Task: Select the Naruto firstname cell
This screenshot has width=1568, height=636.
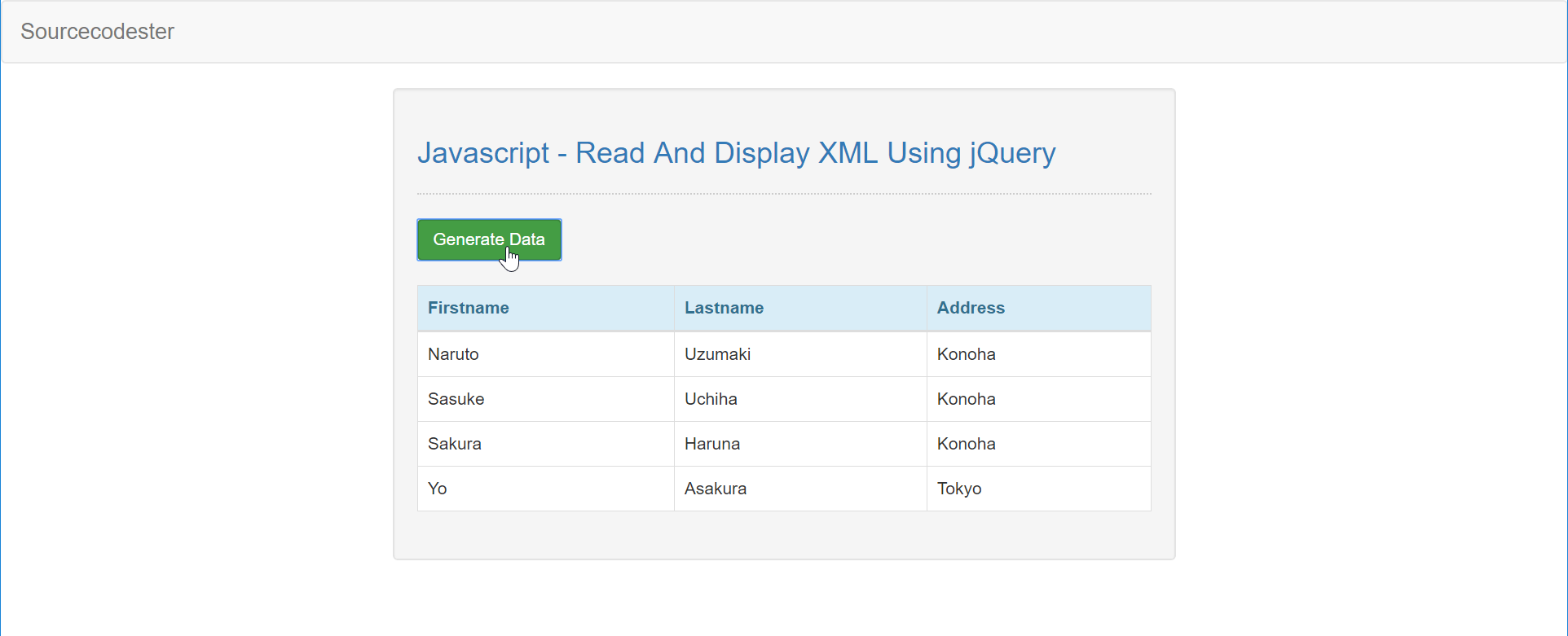Action: click(546, 354)
